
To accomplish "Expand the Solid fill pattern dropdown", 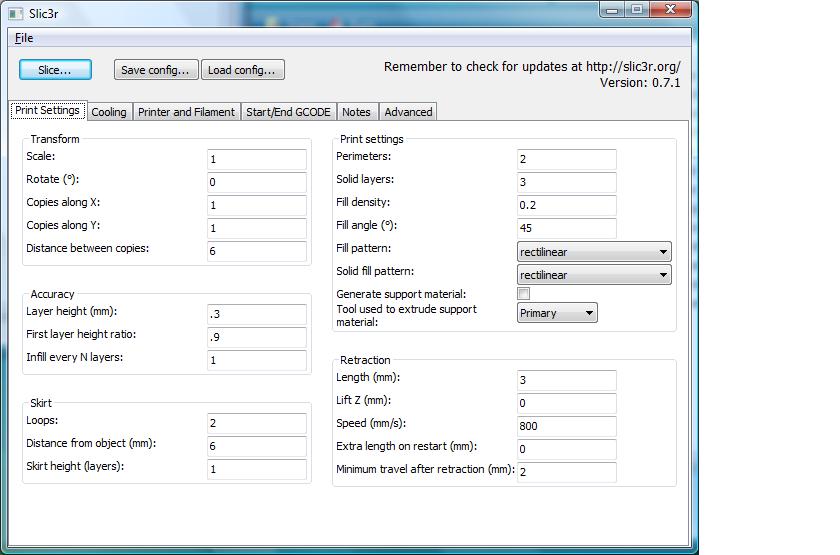I will tap(594, 275).
